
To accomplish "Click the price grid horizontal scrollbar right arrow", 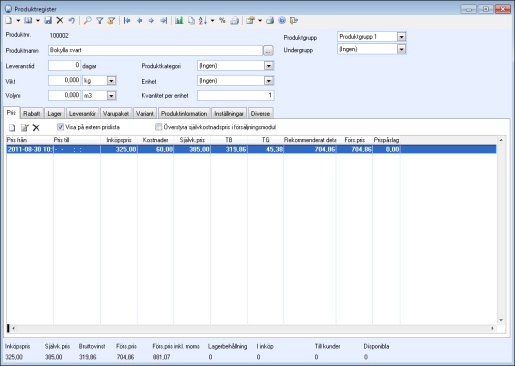I will [x=492, y=328].
